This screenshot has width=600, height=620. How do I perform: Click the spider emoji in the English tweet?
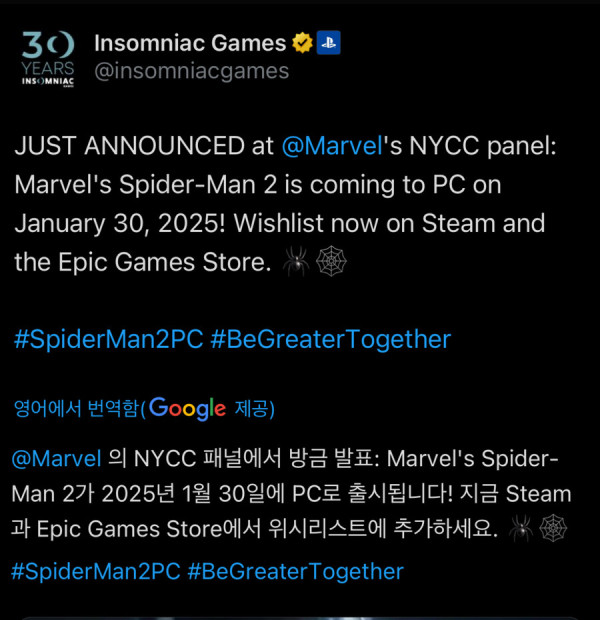point(296,261)
